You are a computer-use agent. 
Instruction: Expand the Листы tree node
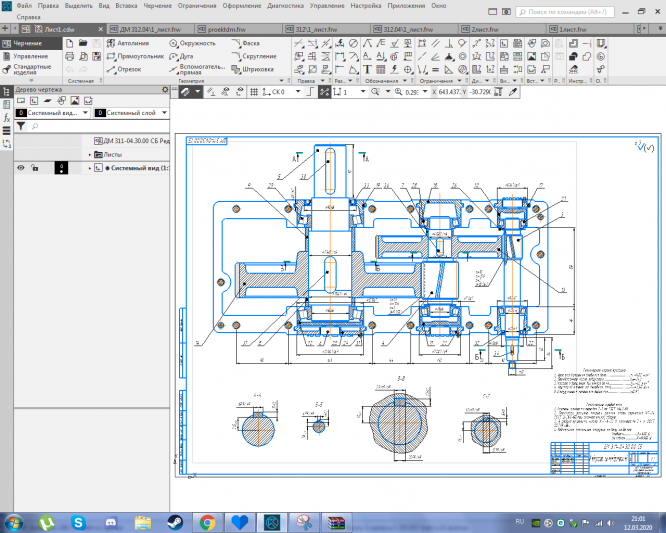point(90,155)
